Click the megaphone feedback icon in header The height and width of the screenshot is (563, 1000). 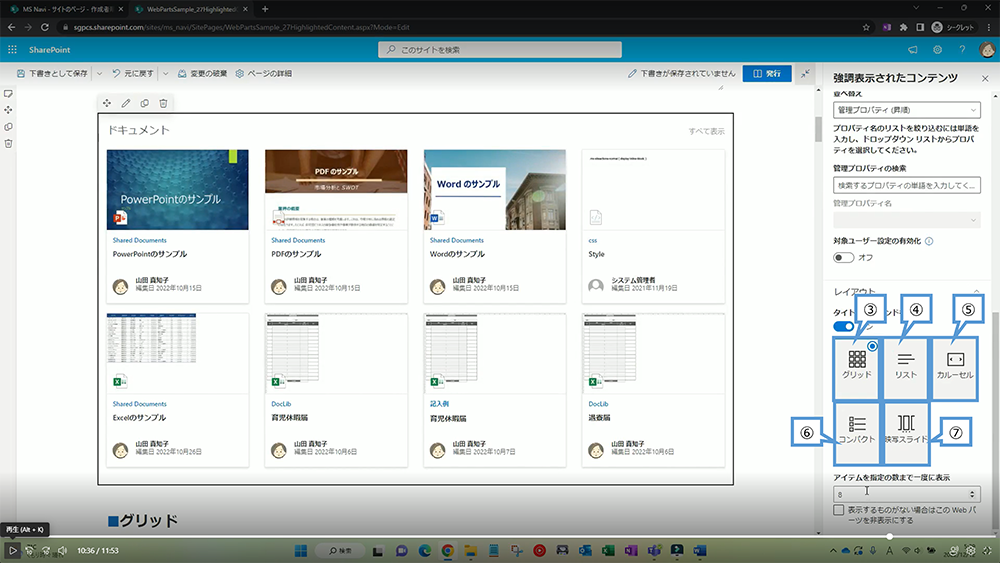[x=913, y=50]
